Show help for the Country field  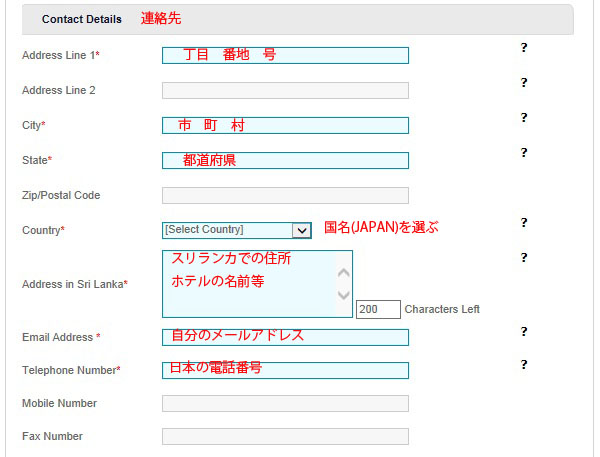point(524,223)
